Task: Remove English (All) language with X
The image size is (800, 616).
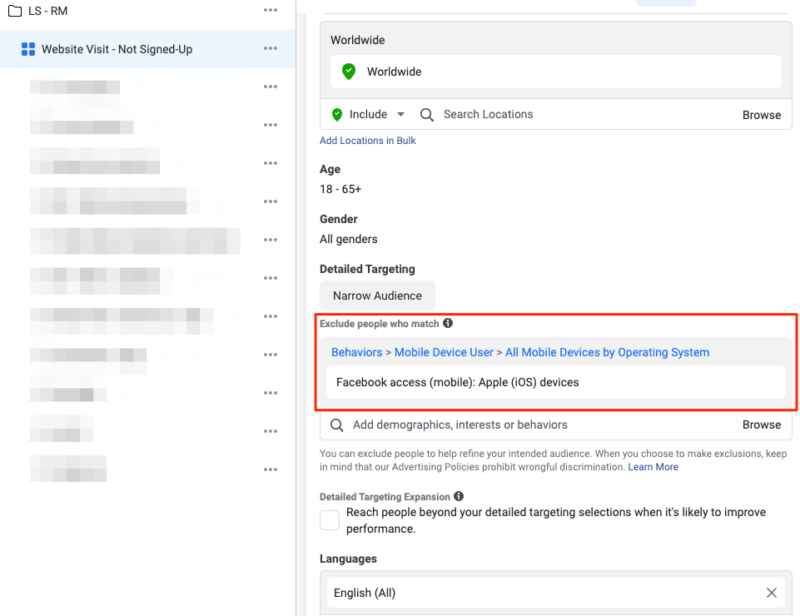Action: point(771,593)
